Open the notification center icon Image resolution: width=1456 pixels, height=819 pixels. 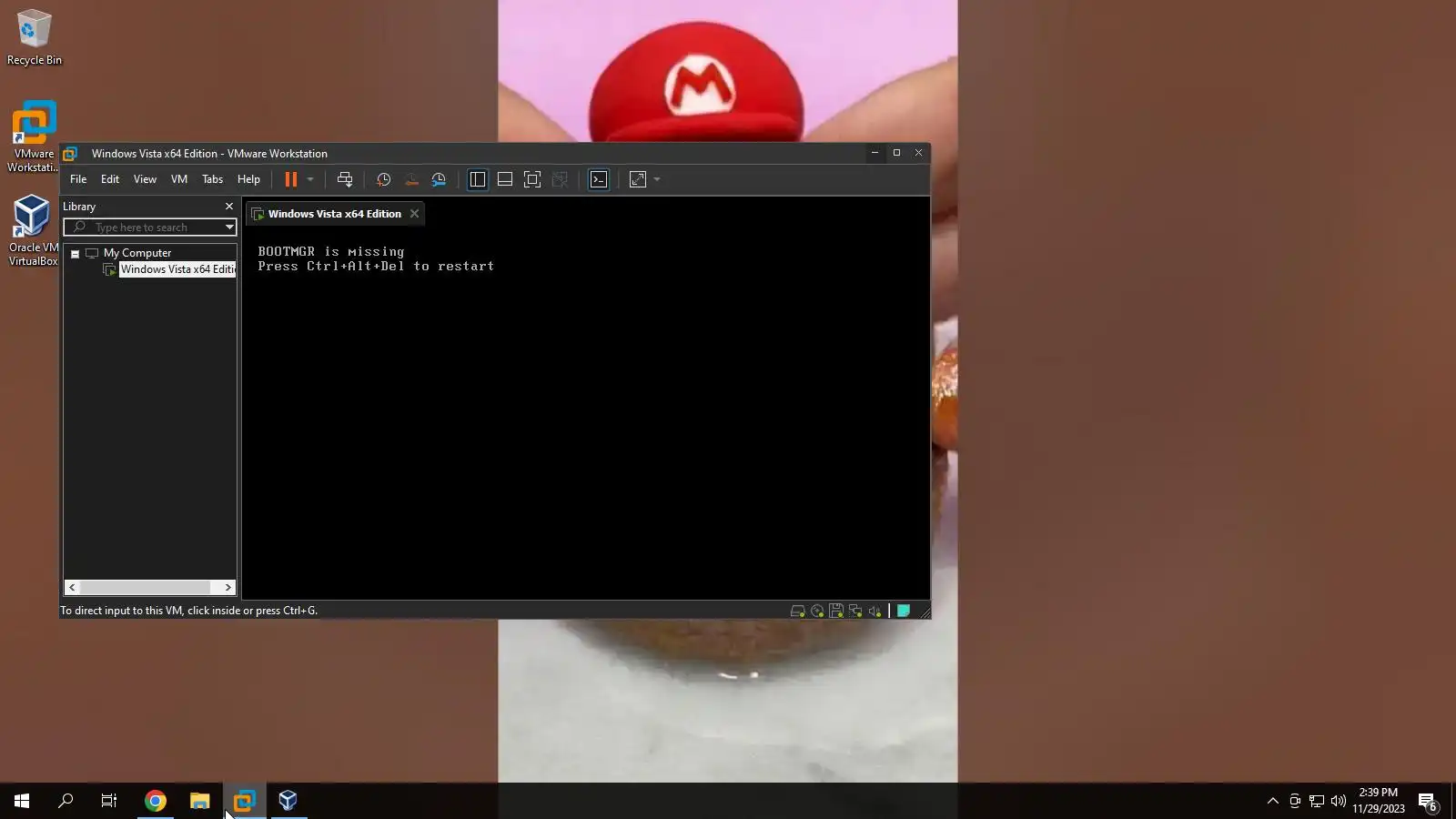coord(1428,802)
